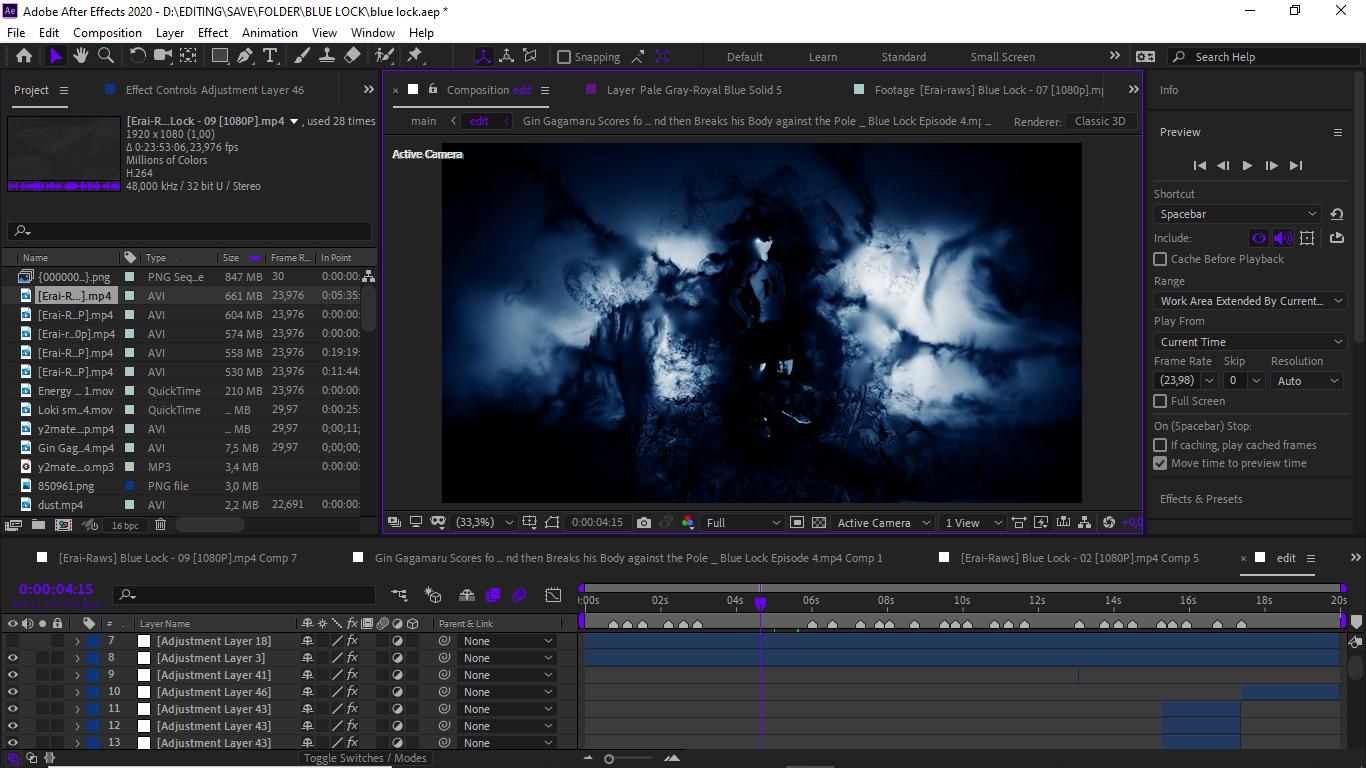The width and height of the screenshot is (1366, 768).
Task: Click the snapshot camera icon in viewer
Action: [644, 522]
